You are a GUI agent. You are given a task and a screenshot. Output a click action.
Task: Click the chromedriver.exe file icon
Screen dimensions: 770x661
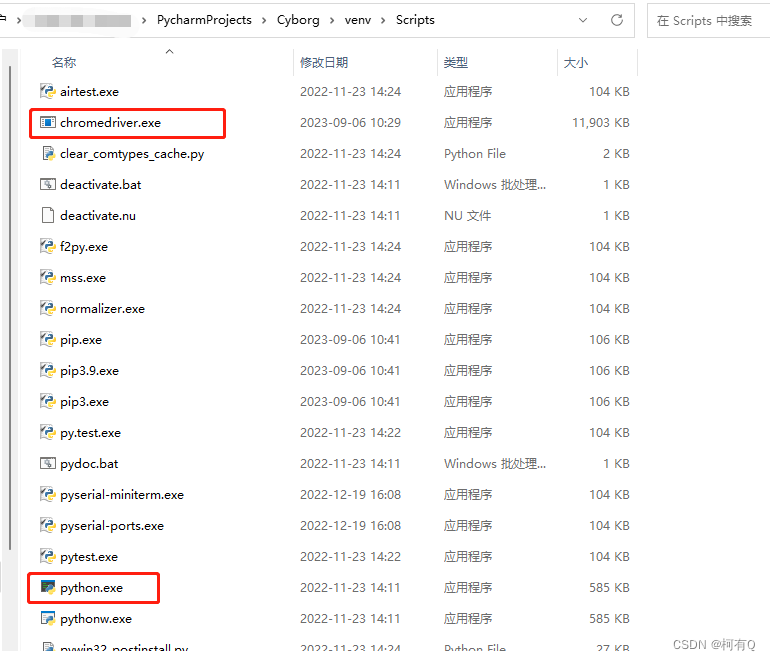click(48, 122)
